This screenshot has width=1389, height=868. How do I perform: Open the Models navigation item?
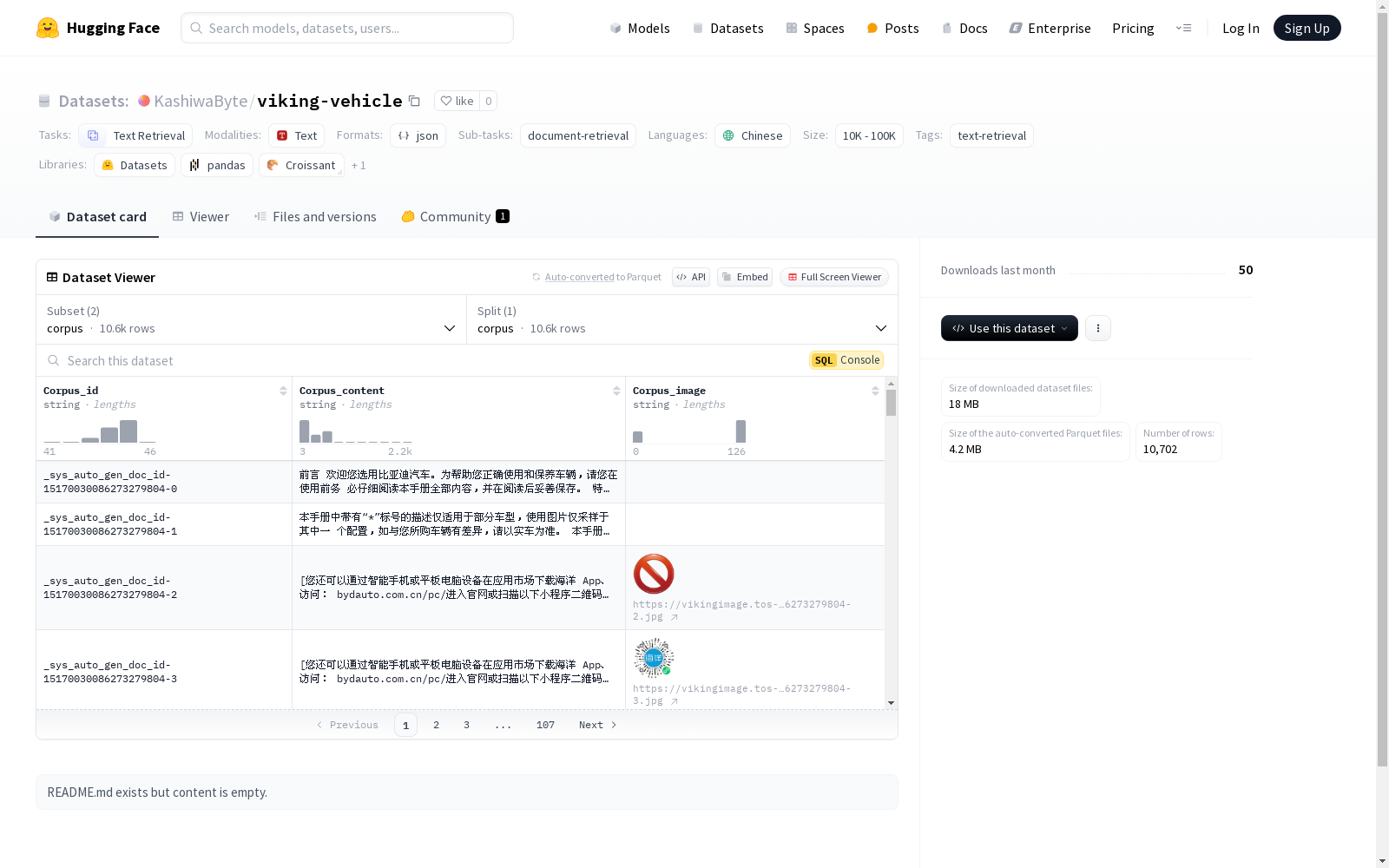(x=640, y=28)
